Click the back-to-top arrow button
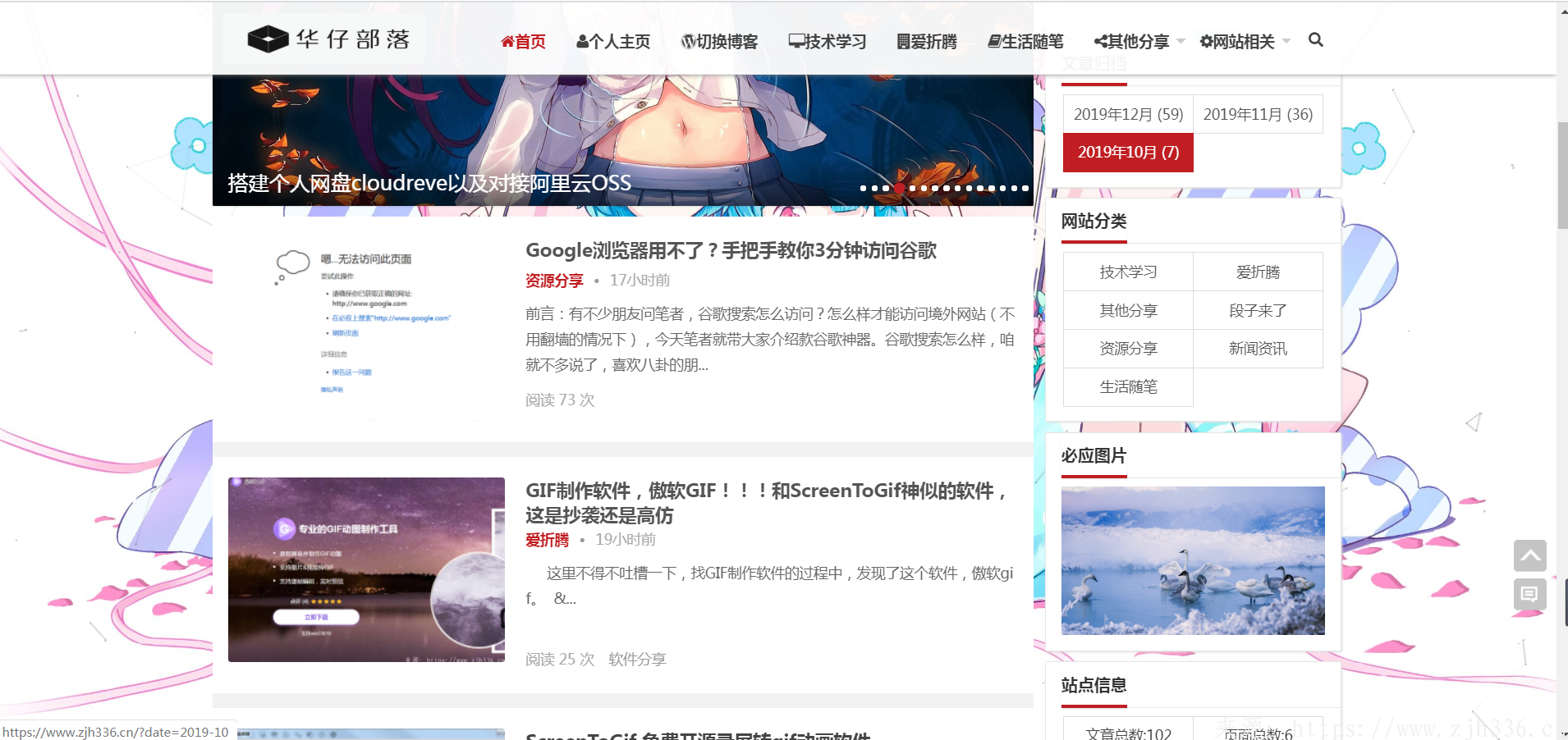 1529,555
